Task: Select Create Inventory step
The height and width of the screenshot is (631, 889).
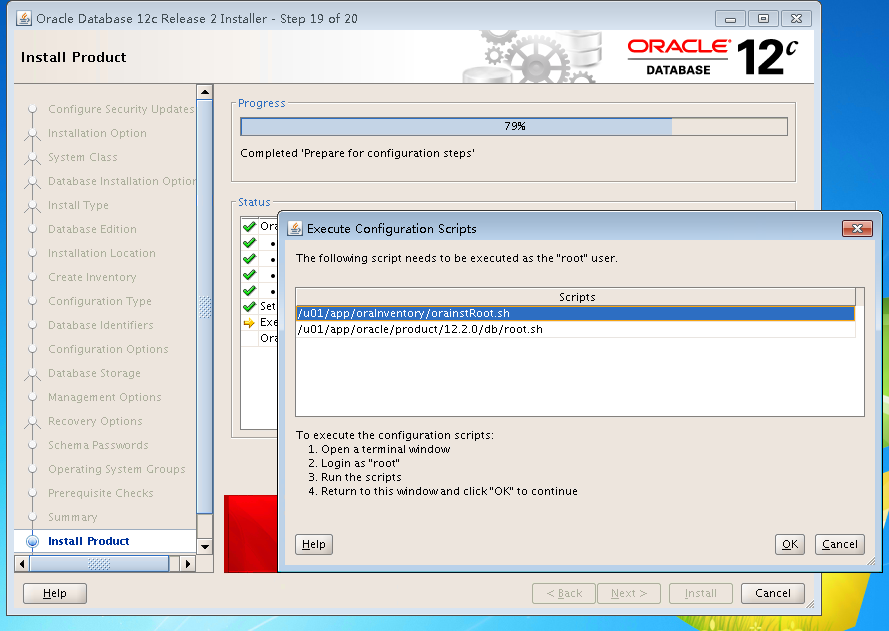Action: 92,277
